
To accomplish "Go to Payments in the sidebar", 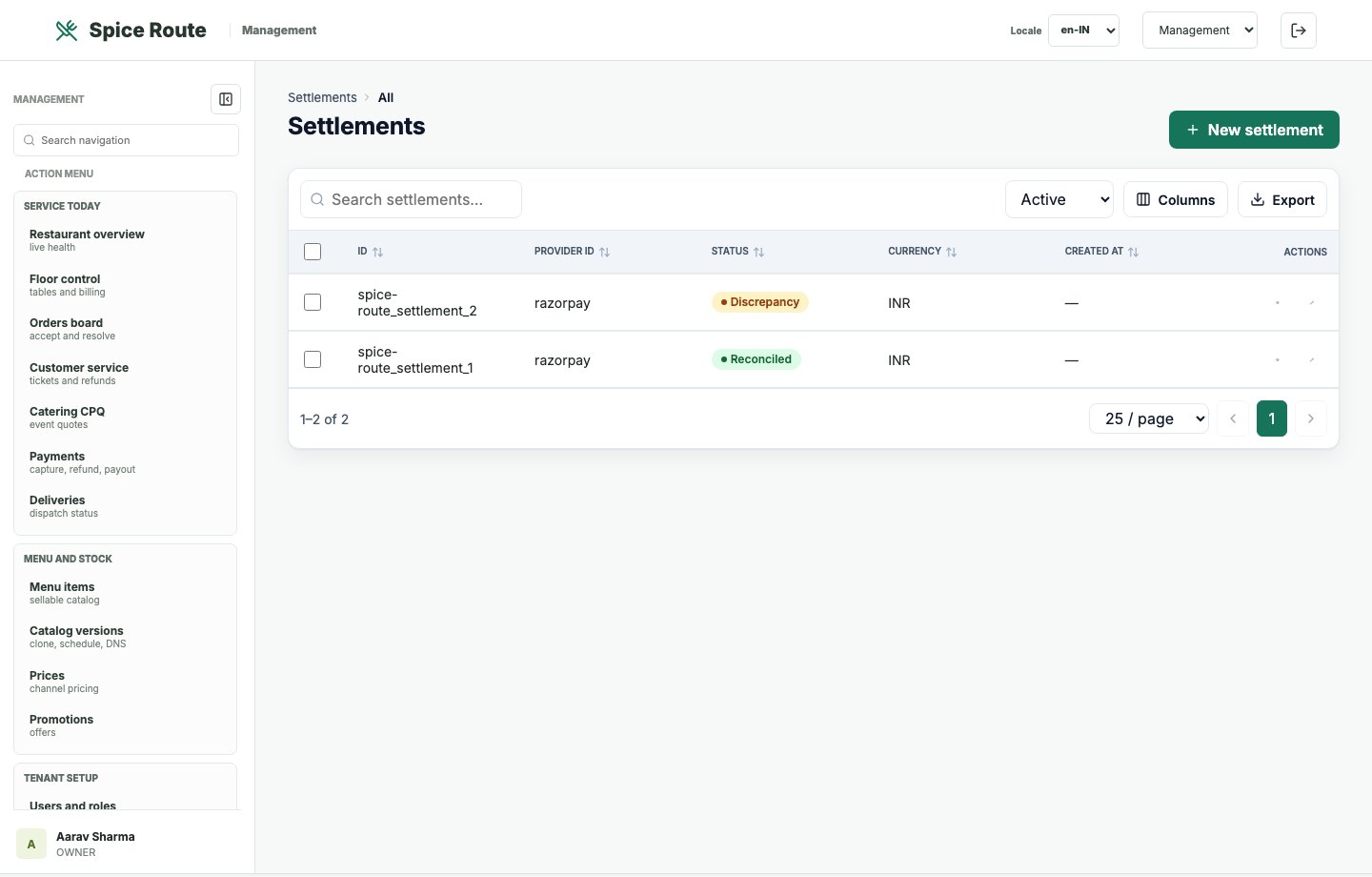I will 125,462.
